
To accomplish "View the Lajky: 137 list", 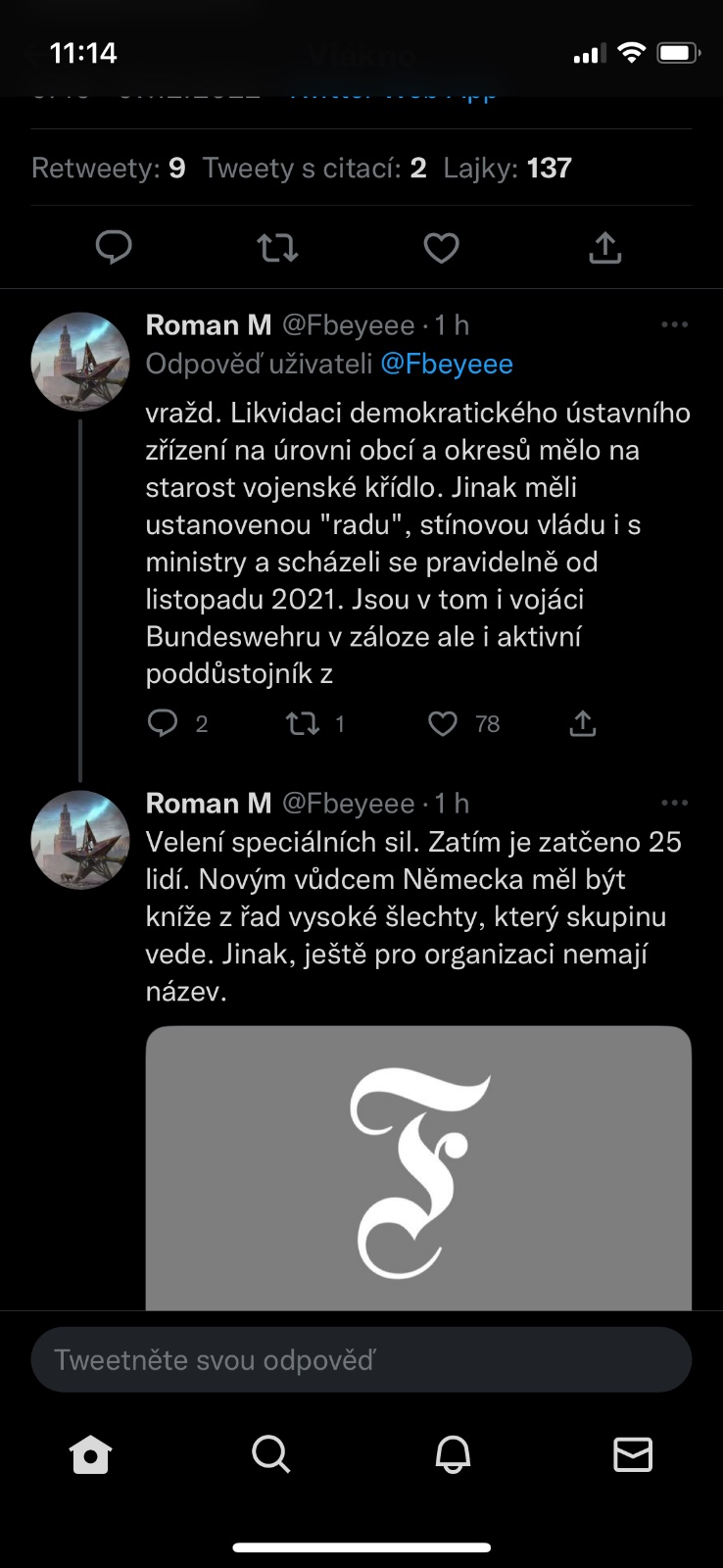I will point(507,169).
